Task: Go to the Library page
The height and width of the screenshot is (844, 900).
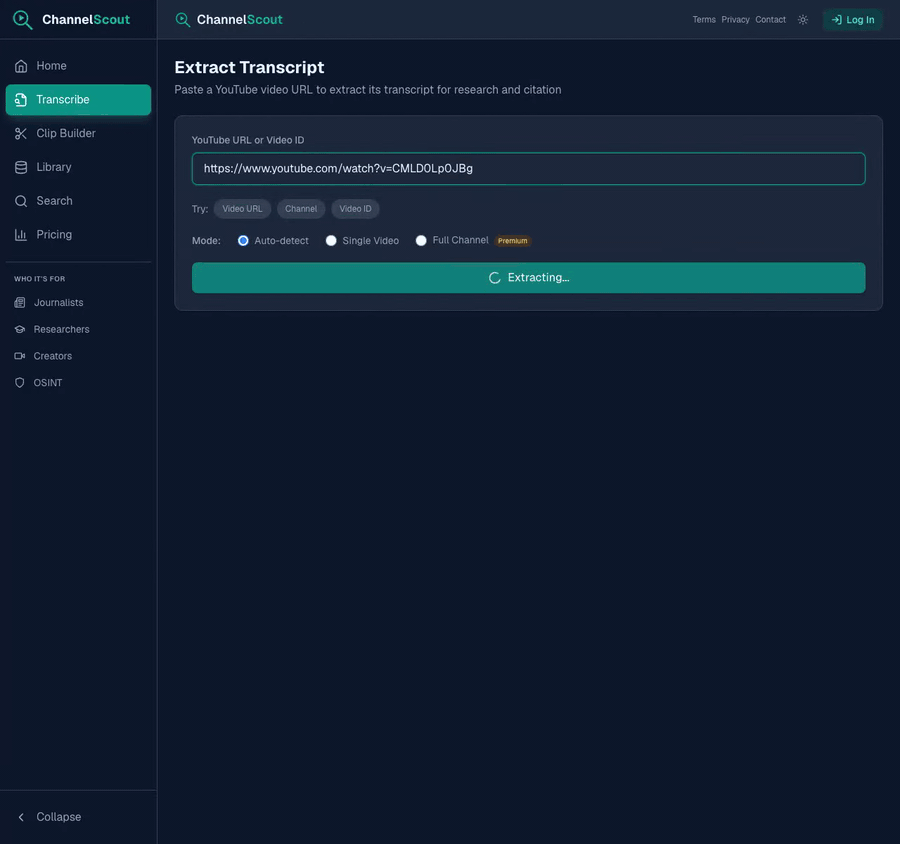Action: click(x=79, y=167)
